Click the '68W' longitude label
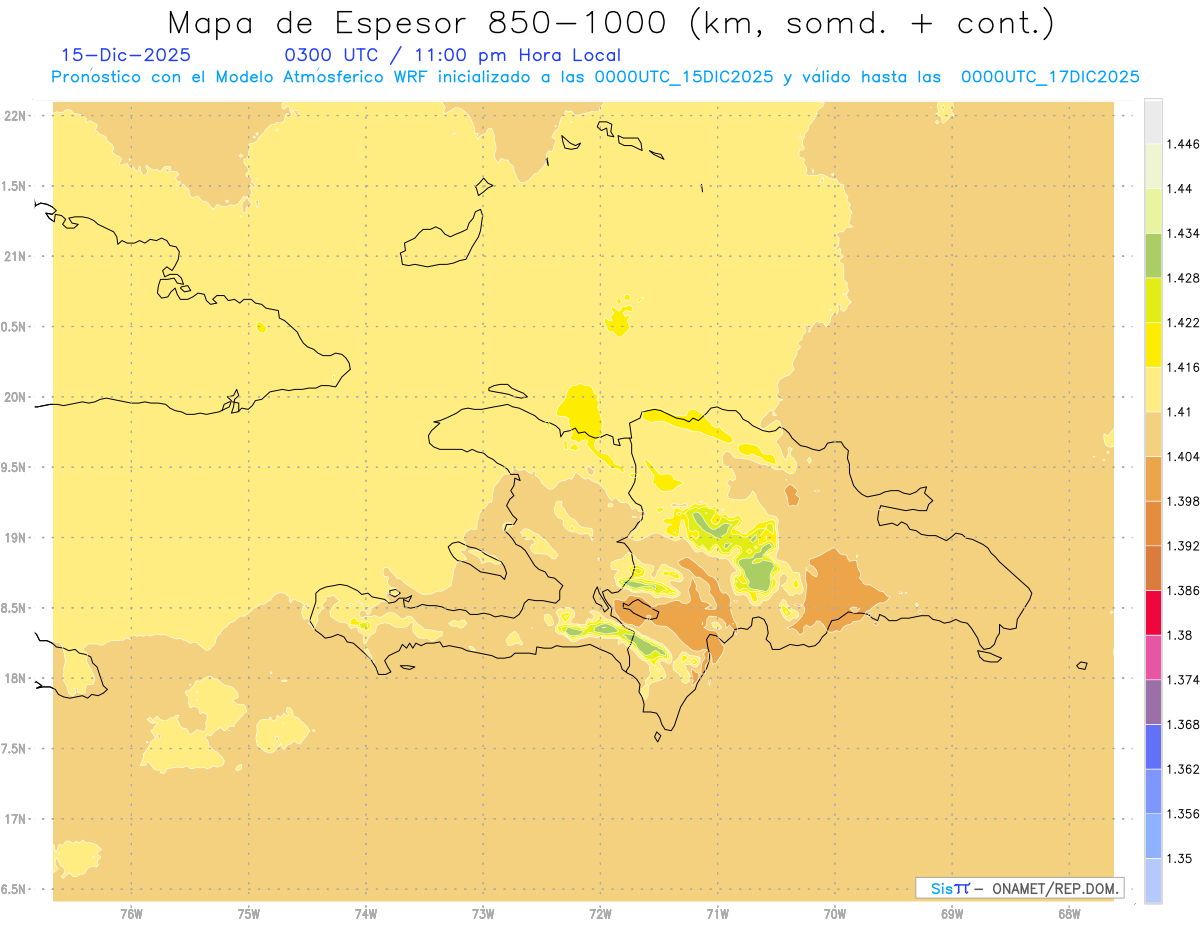 pos(1069,914)
